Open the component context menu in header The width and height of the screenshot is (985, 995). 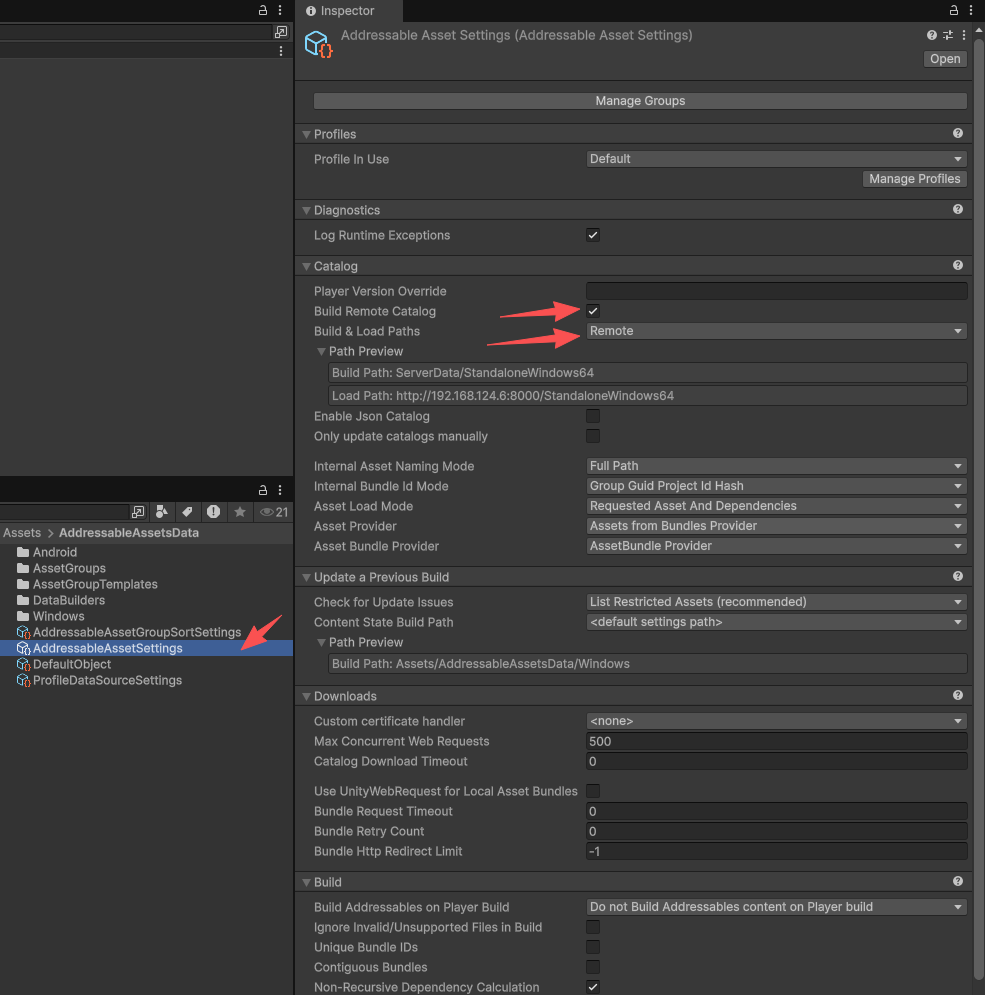click(963, 36)
